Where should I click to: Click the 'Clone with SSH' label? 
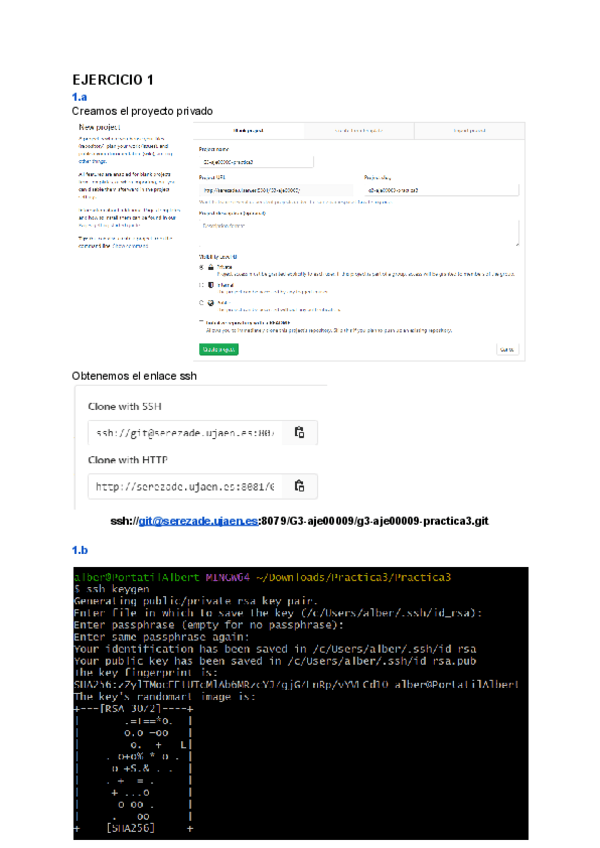click(x=124, y=406)
